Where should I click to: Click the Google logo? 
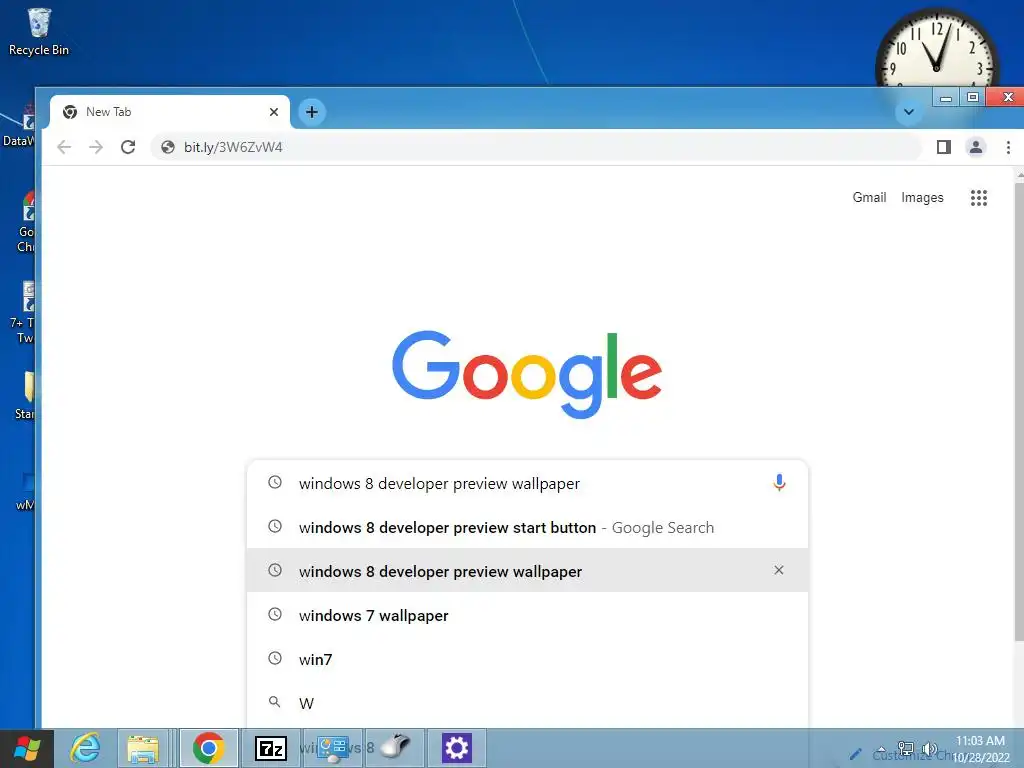[526, 374]
